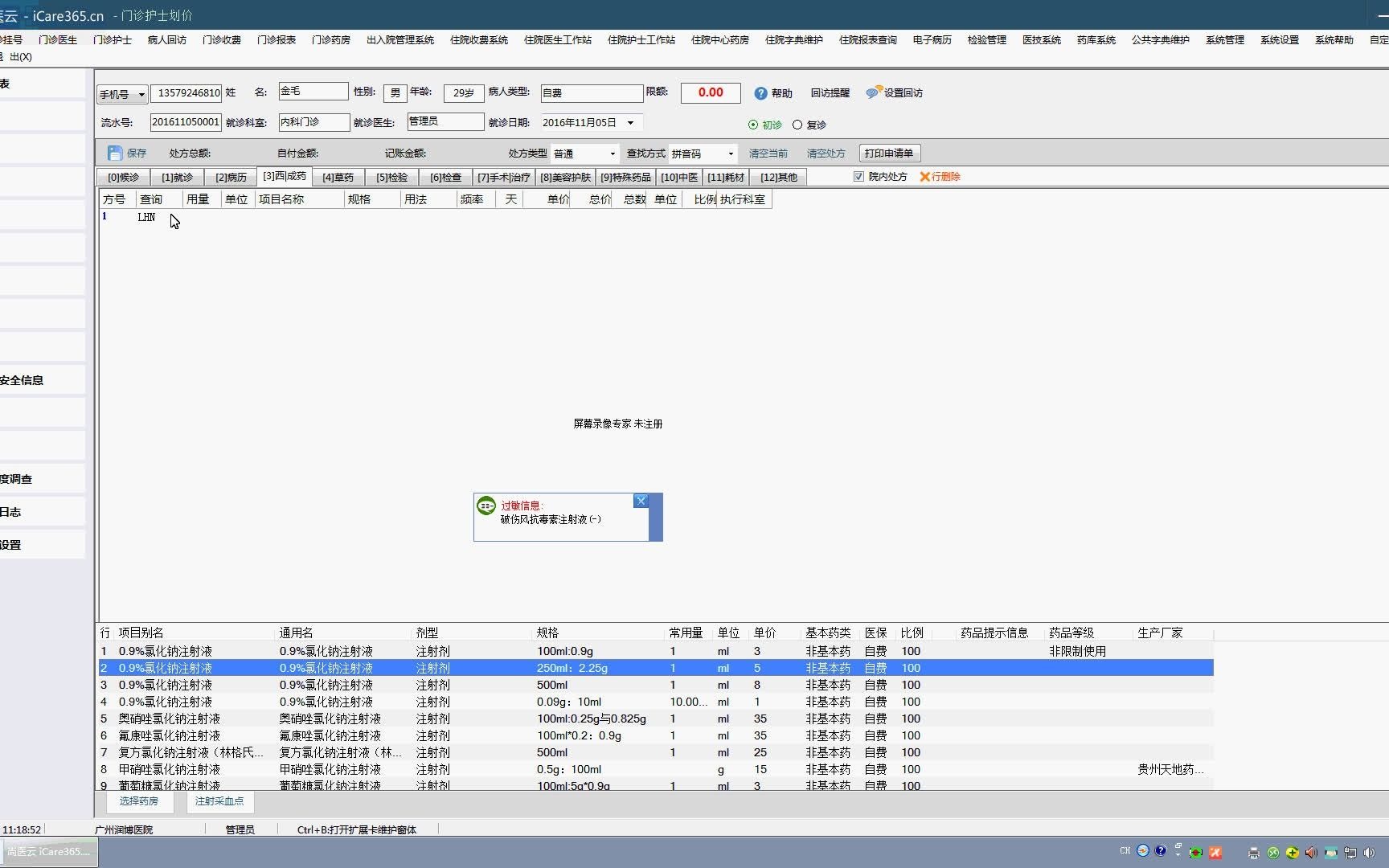Click the 流水号 input field
1389x868 pixels.
pyautogui.click(x=186, y=122)
